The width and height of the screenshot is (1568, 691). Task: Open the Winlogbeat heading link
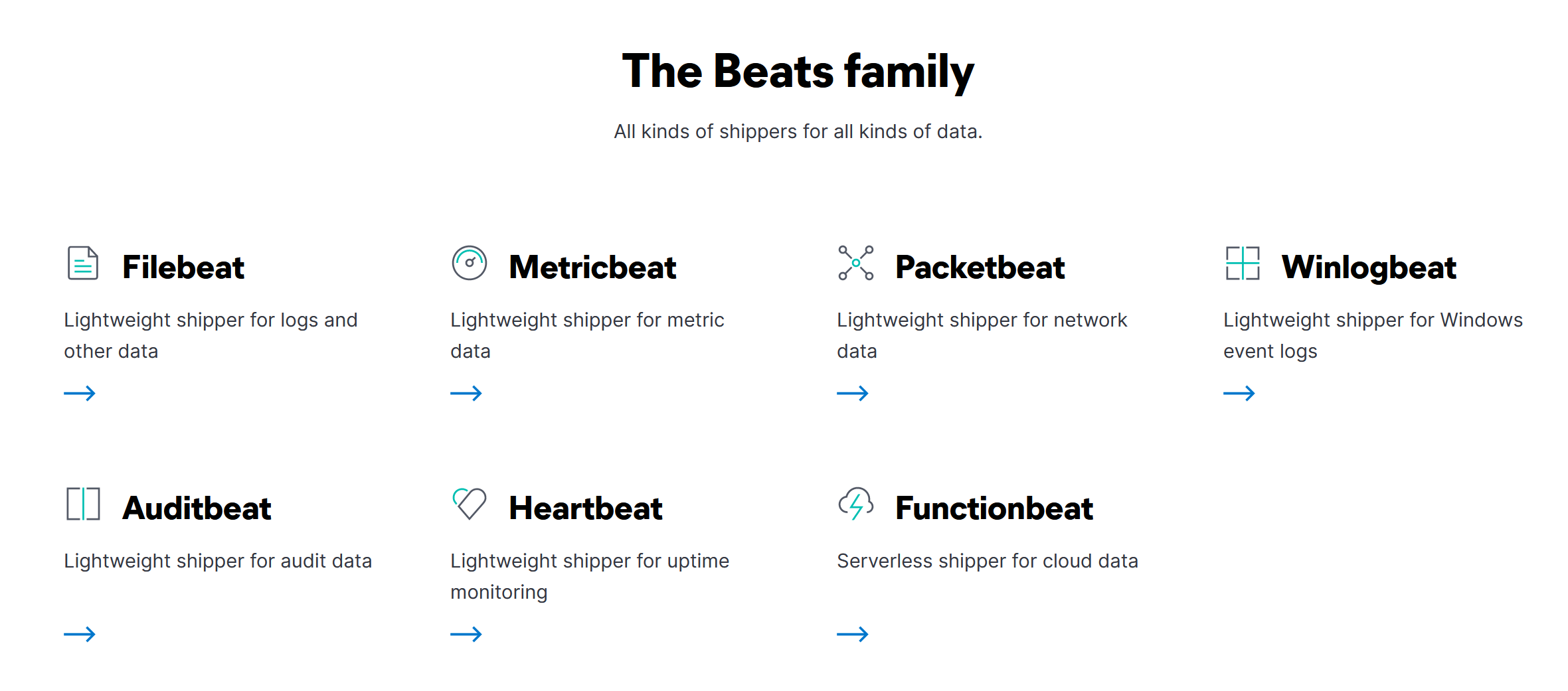point(1369,268)
